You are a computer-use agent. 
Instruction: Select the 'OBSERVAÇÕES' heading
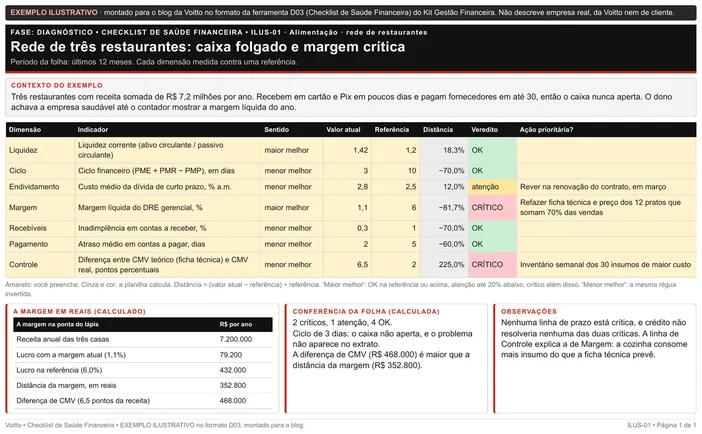click(x=529, y=311)
